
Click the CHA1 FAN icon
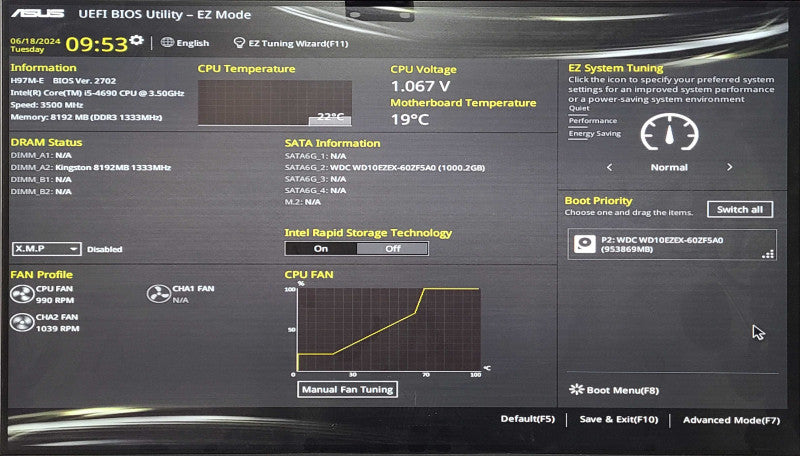click(x=158, y=294)
